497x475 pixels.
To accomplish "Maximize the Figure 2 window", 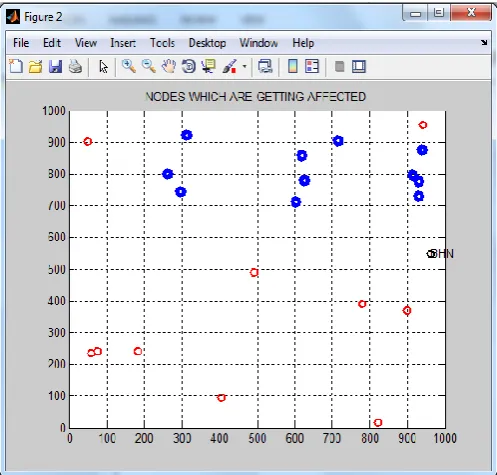I will pos(439,13).
